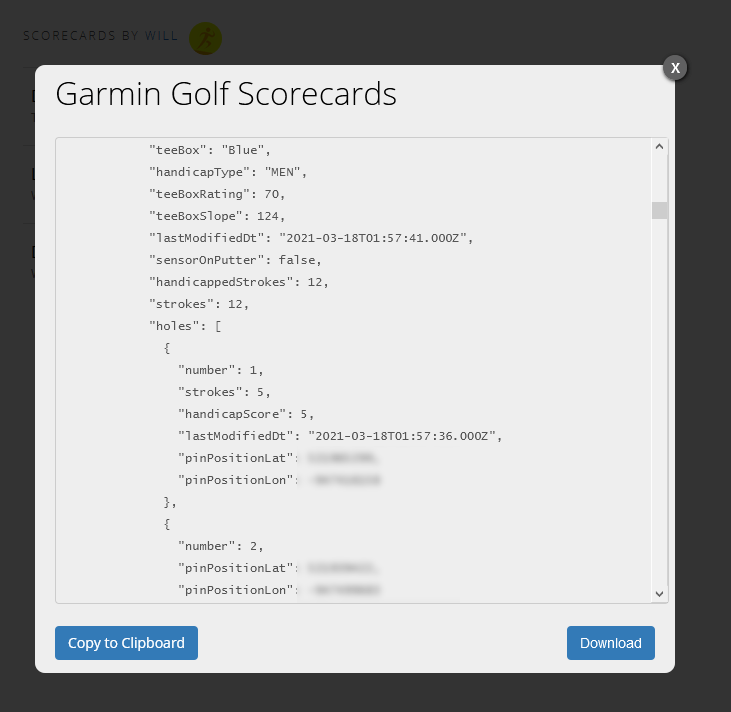This screenshot has height=712, width=731.
Task: Click hole 2 pinPositionLon line
Action: click(280, 590)
